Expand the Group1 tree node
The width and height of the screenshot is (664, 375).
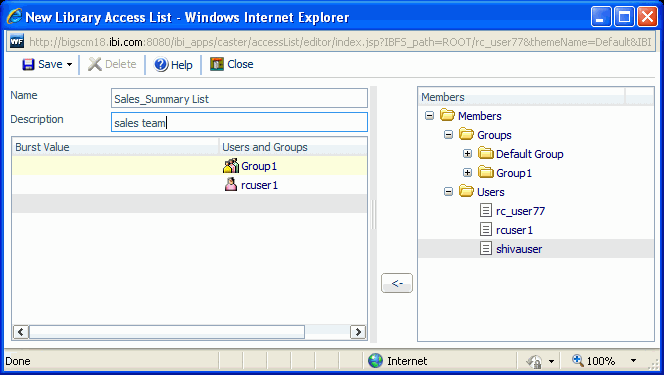[x=468, y=172]
